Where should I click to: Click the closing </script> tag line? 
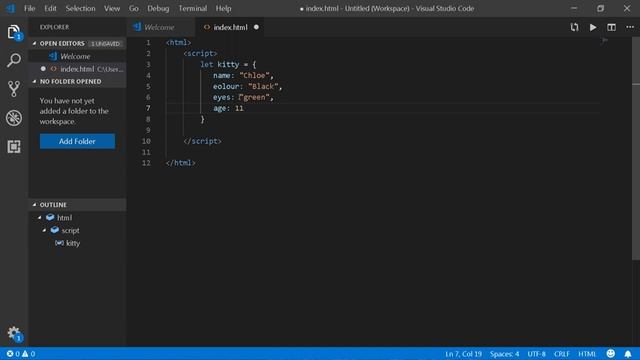click(x=202, y=141)
